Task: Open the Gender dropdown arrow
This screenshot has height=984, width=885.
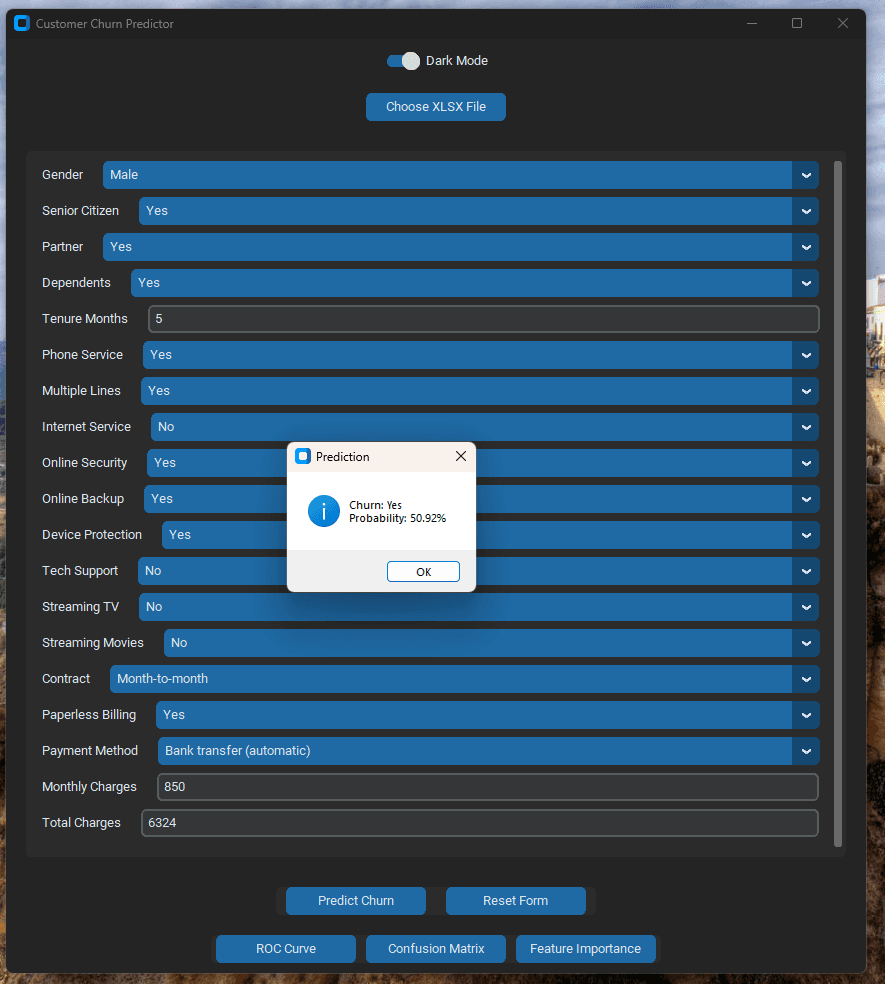Action: pyautogui.click(x=806, y=175)
